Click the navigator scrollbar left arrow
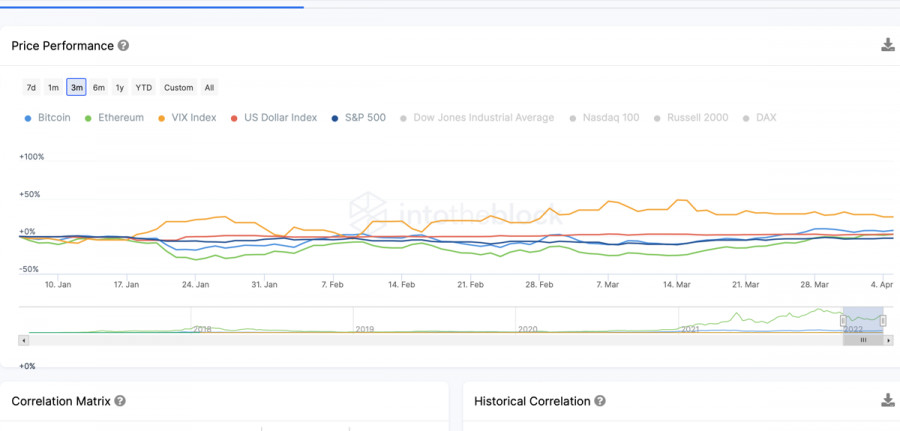 [x=23, y=340]
